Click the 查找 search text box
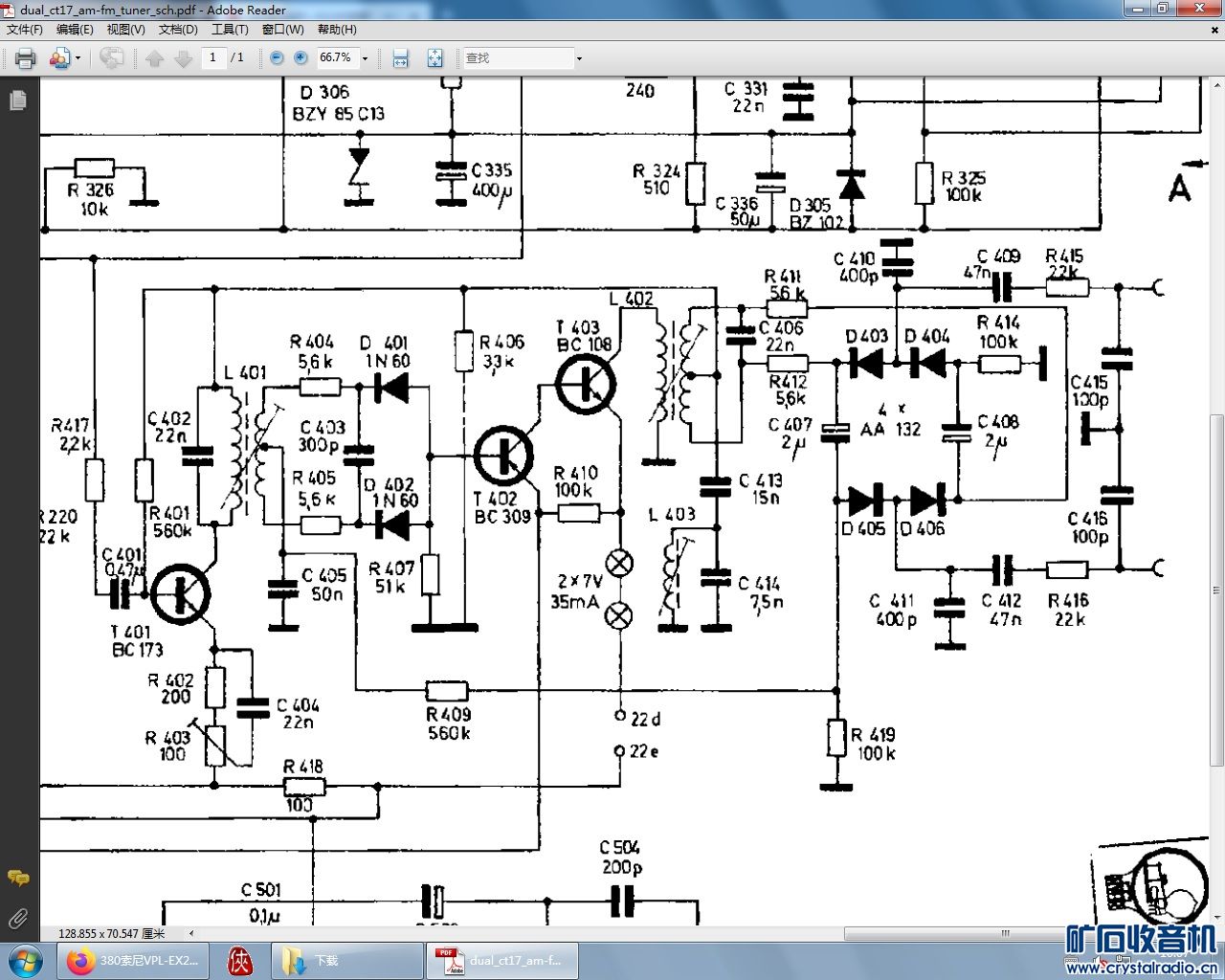The width and height of the screenshot is (1225, 980). pos(517,58)
